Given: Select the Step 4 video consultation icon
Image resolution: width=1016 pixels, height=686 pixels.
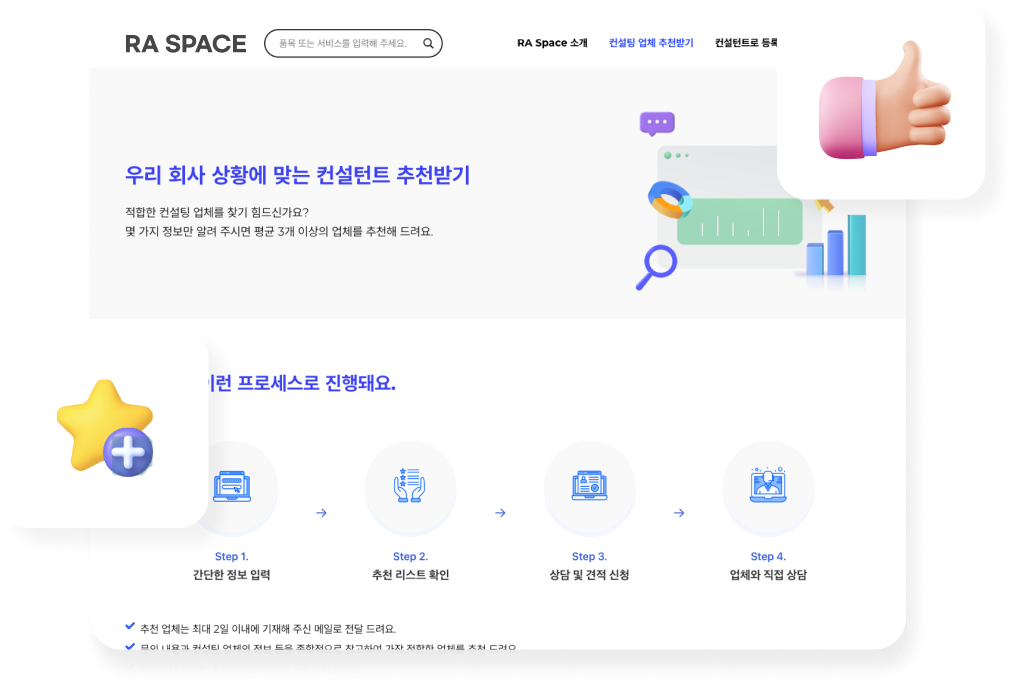Looking at the screenshot, I should [767, 488].
